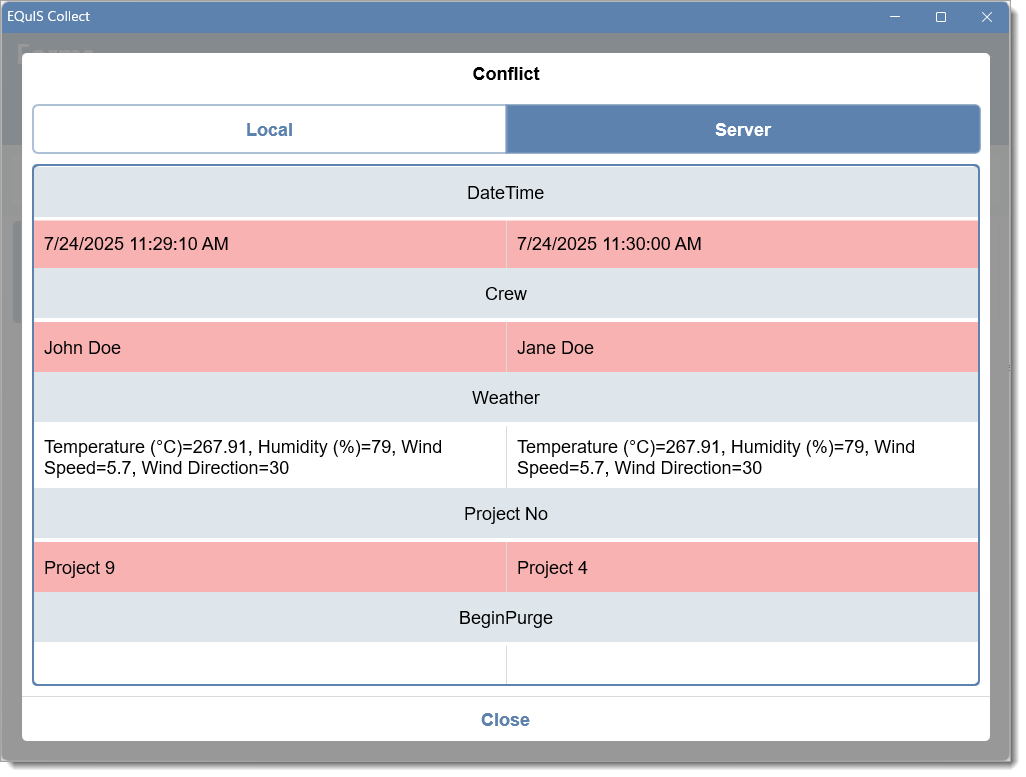Click the DateTime field header
The width and height of the screenshot is (1026, 777).
pyautogui.click(x=506, y=192)
